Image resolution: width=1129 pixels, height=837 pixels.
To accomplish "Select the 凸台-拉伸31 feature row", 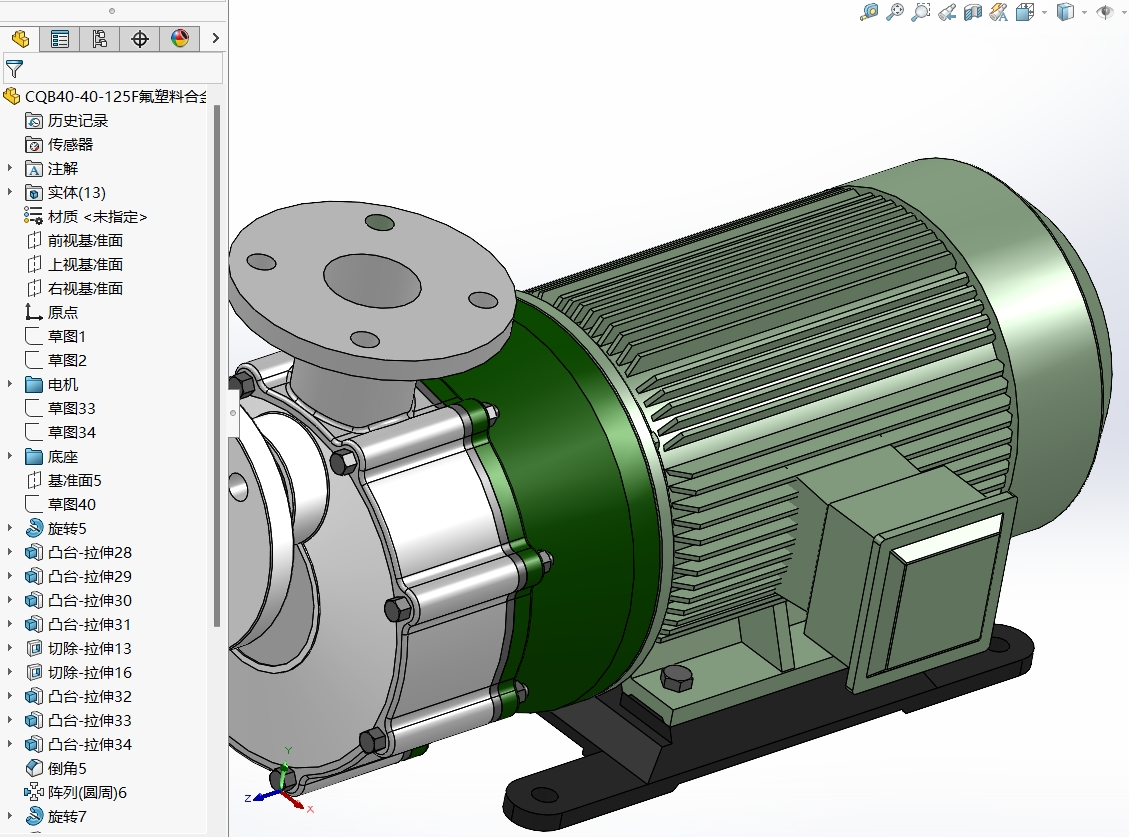I will point(78,625).
